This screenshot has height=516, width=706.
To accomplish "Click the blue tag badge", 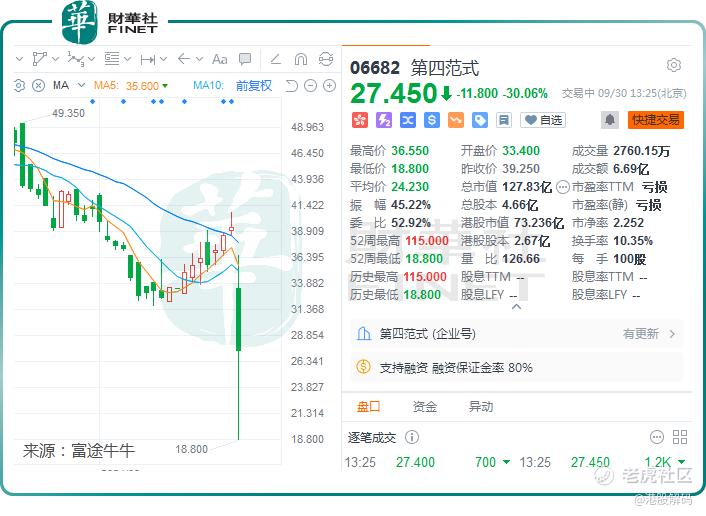I will tap(480, 120).
